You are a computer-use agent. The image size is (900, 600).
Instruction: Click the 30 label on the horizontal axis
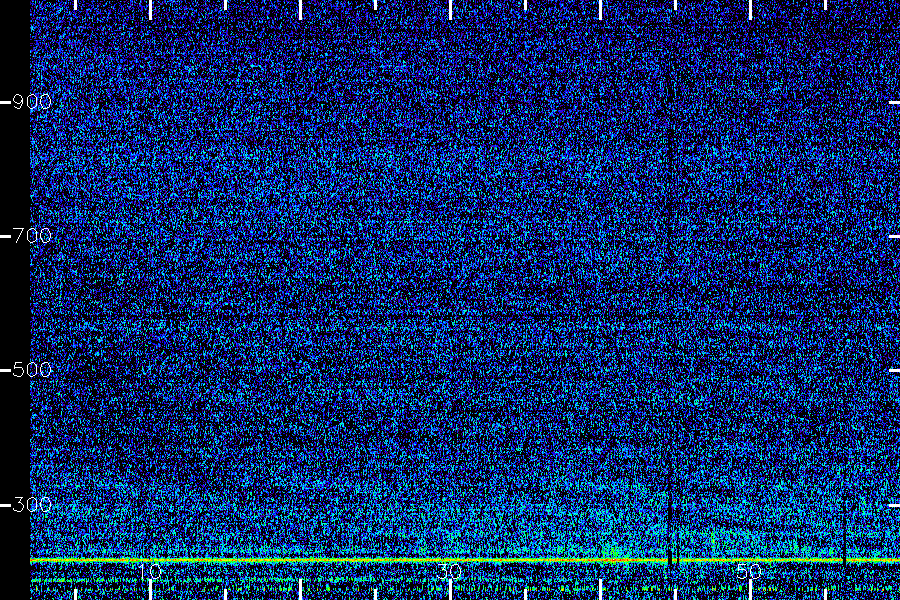tap(449, 572)
